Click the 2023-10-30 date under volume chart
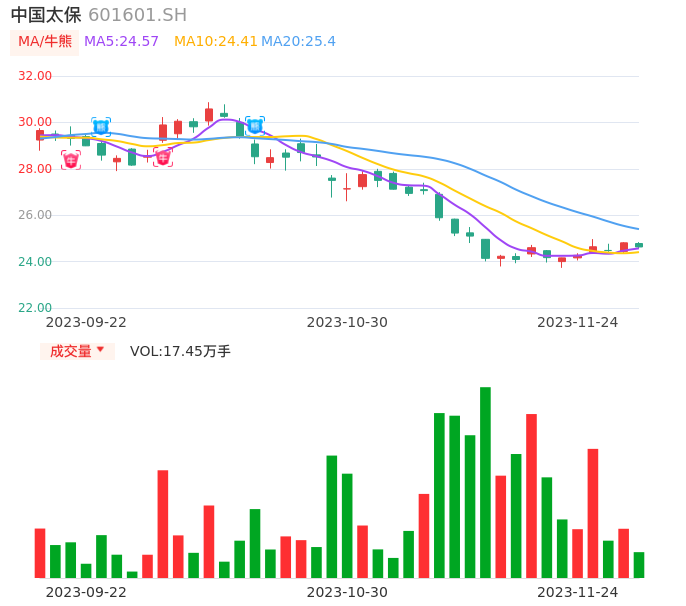Screen dimensions: 686x606 [347, 592]
